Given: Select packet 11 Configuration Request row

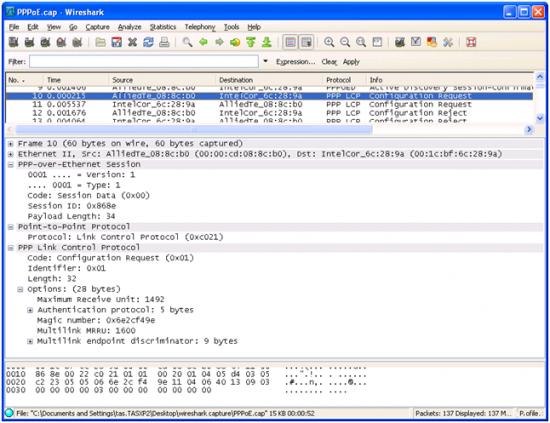Looking at the screenshot, I should coord(269,105).
